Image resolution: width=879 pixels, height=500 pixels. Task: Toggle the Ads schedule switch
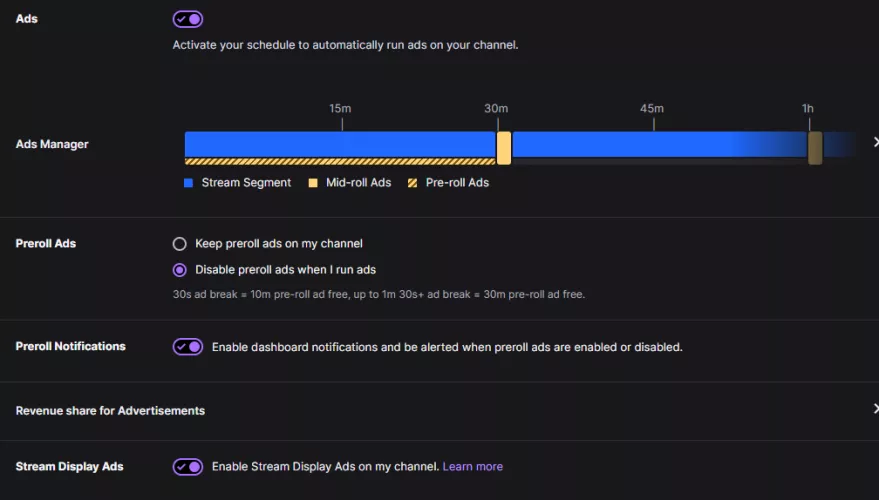(x=188, y=19)
